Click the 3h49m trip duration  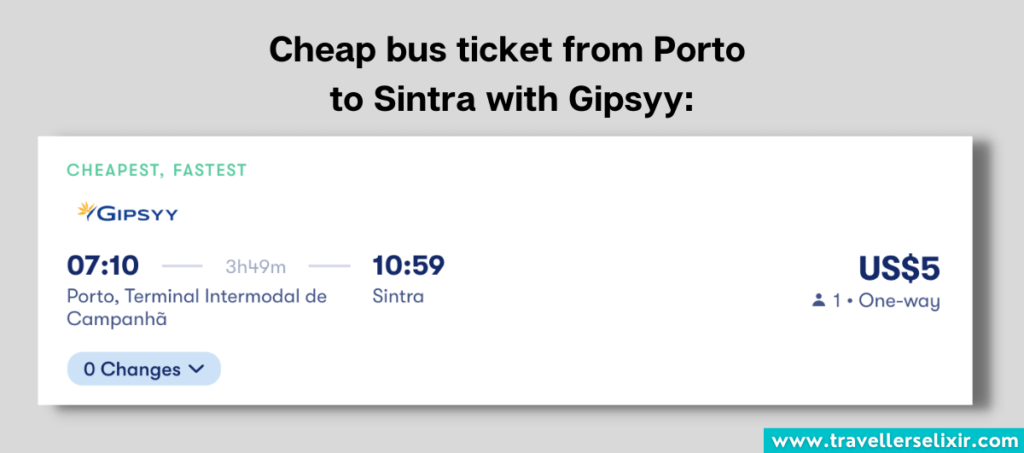coord(255,267)
